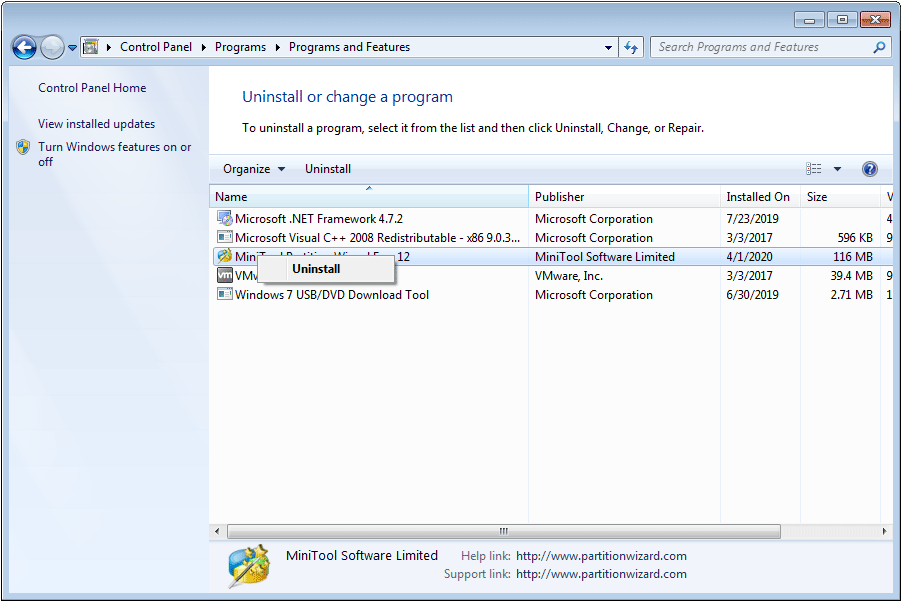Sort by Installed On column header

tap(760, 197)
